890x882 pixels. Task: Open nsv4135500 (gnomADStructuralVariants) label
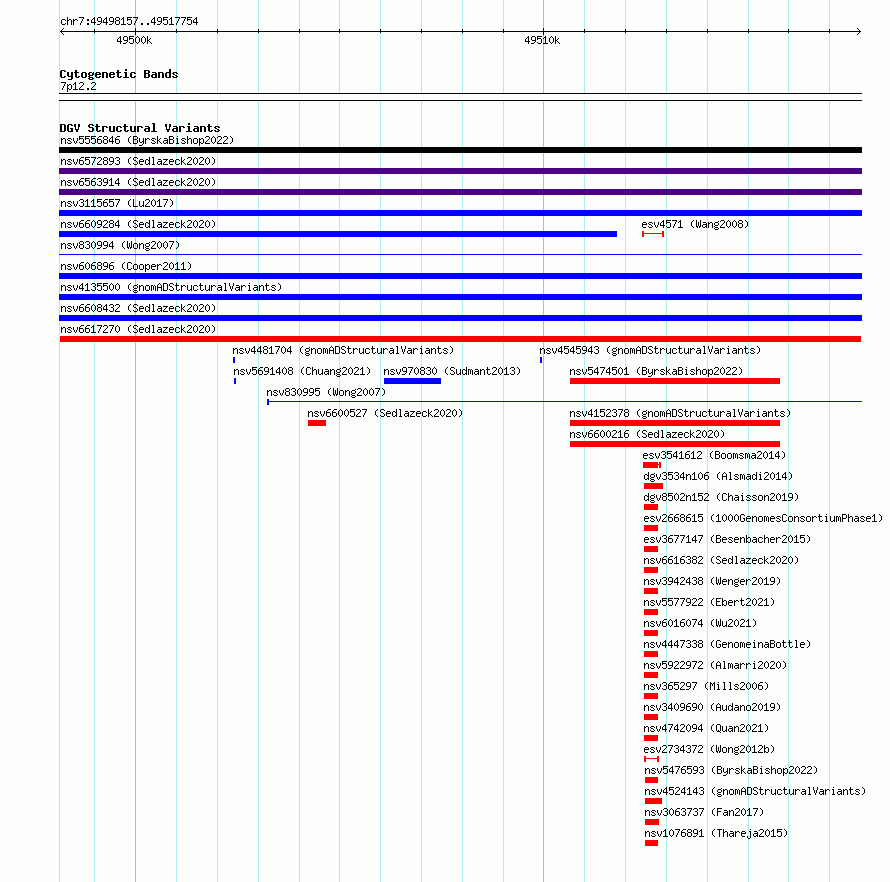pos(171,287)
